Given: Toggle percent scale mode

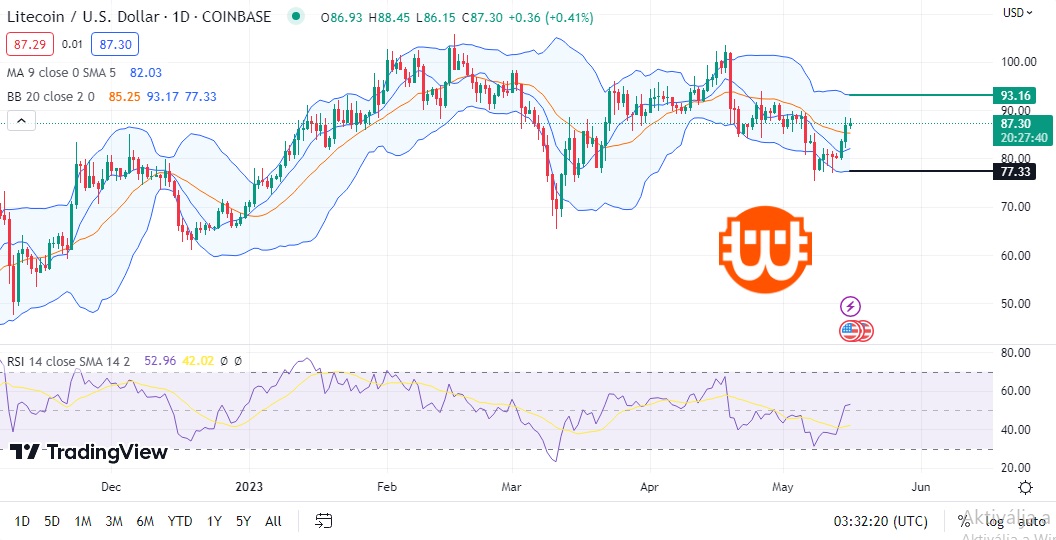Looking at the screenshot, I should [x=965, y=521].
